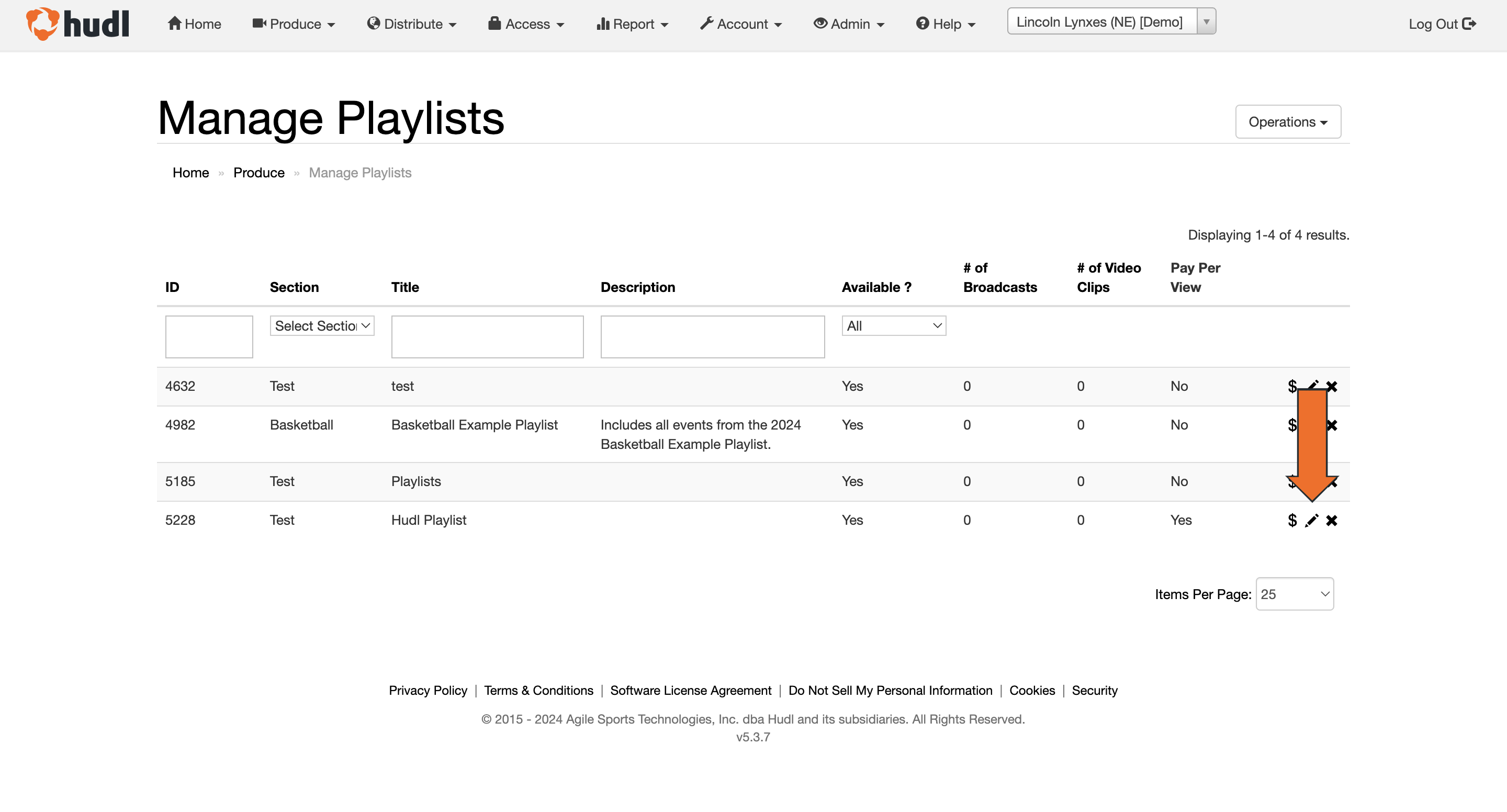Viewport: 1507px width, 812px height.
Task: Open the Privacy Policy link
Action: tap(428, 690)
